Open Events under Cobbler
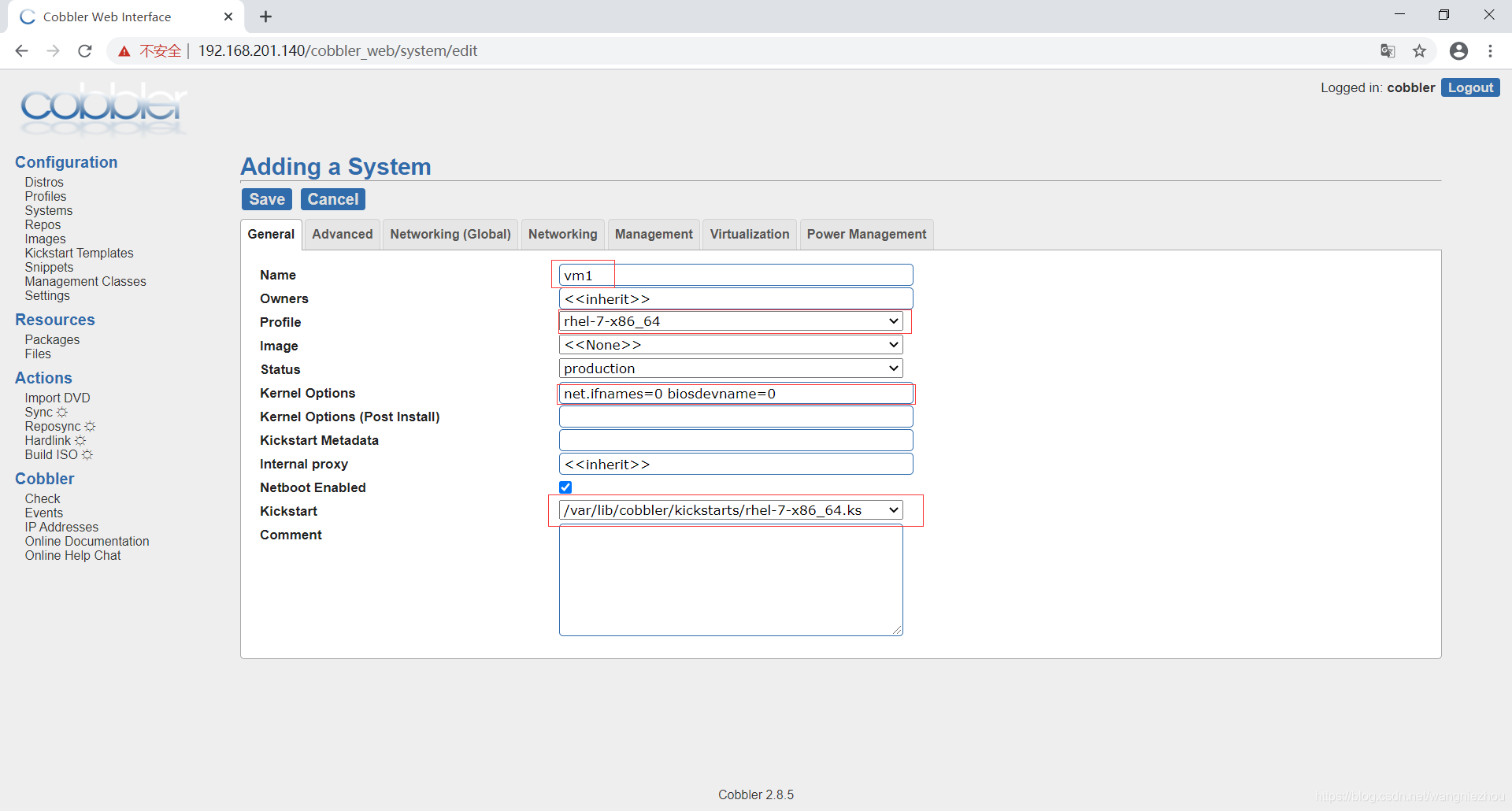The width and height of the screenshot is (1512, 811). (x=44, y=513)
